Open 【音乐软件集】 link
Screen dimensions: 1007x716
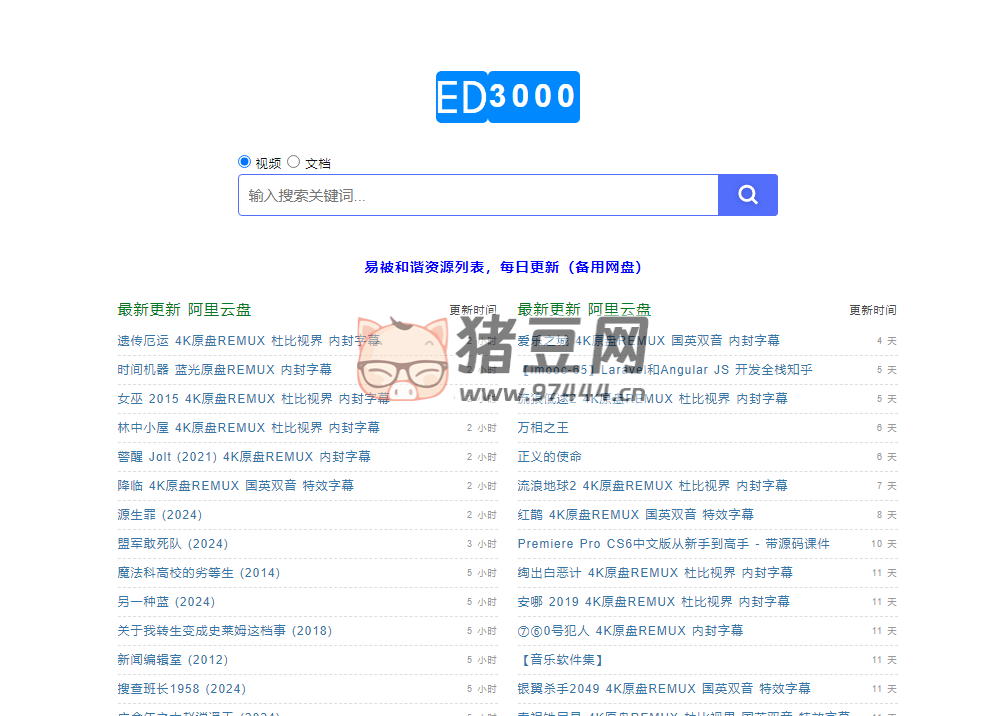coord(561,659)
